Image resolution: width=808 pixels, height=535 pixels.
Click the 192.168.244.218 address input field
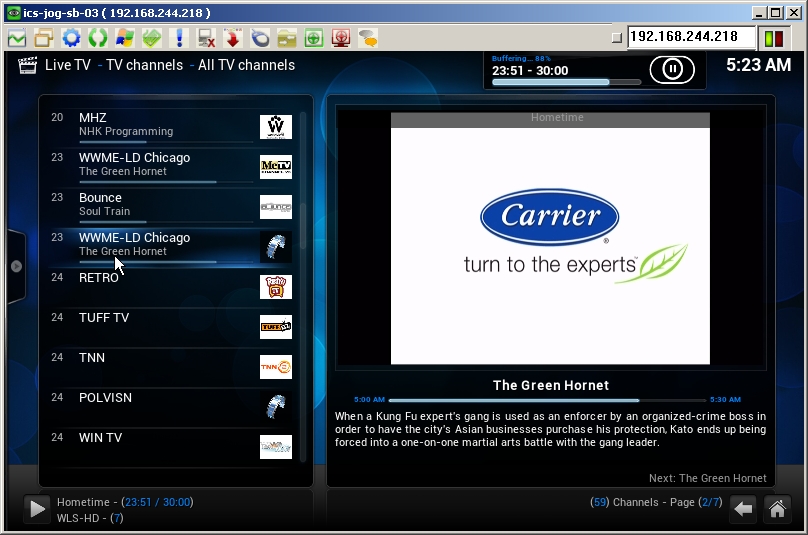click(x=692, y=37)
